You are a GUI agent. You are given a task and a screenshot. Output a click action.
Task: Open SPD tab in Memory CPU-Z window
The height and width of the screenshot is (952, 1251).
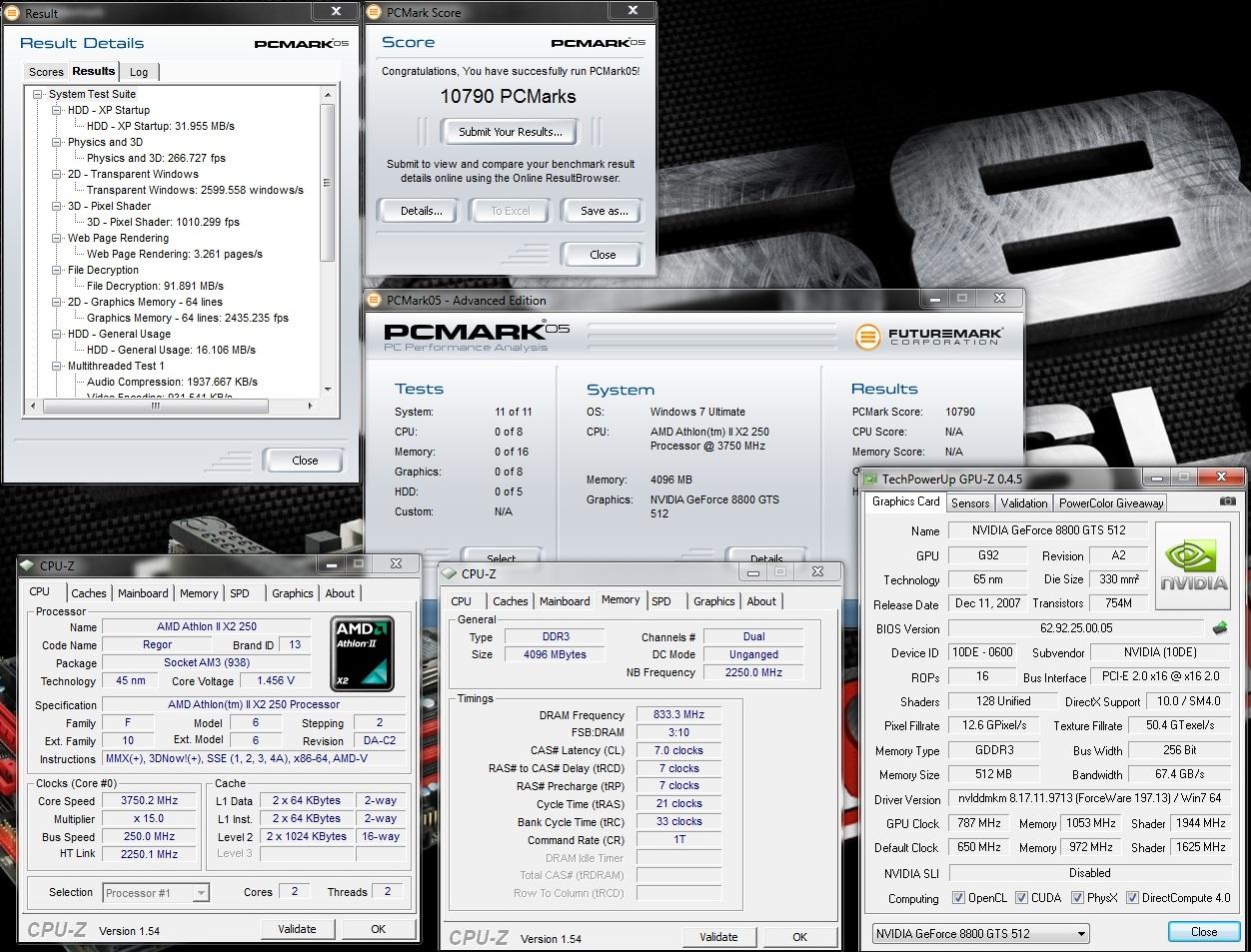(x=661, y=601)
